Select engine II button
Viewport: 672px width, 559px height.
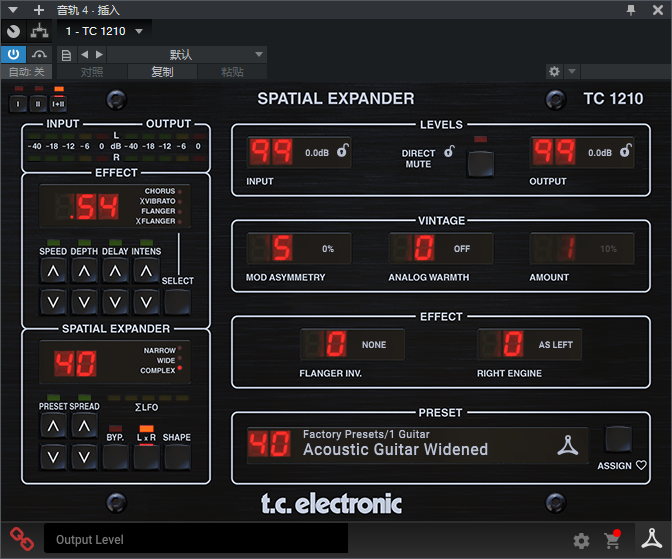coord(38,104)
